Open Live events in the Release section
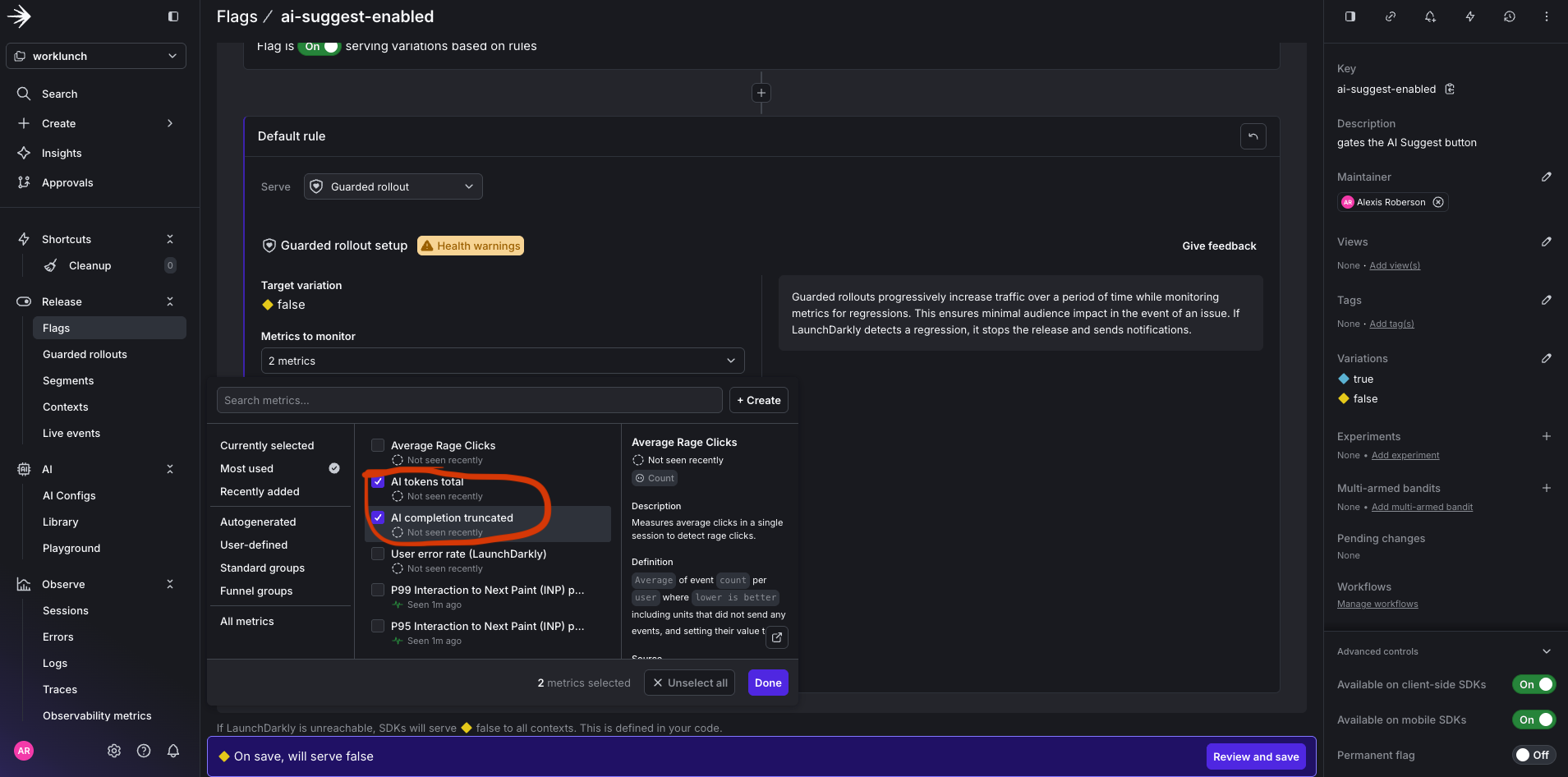The height and width of the screenshot is (777, 1568). (71, 433)
